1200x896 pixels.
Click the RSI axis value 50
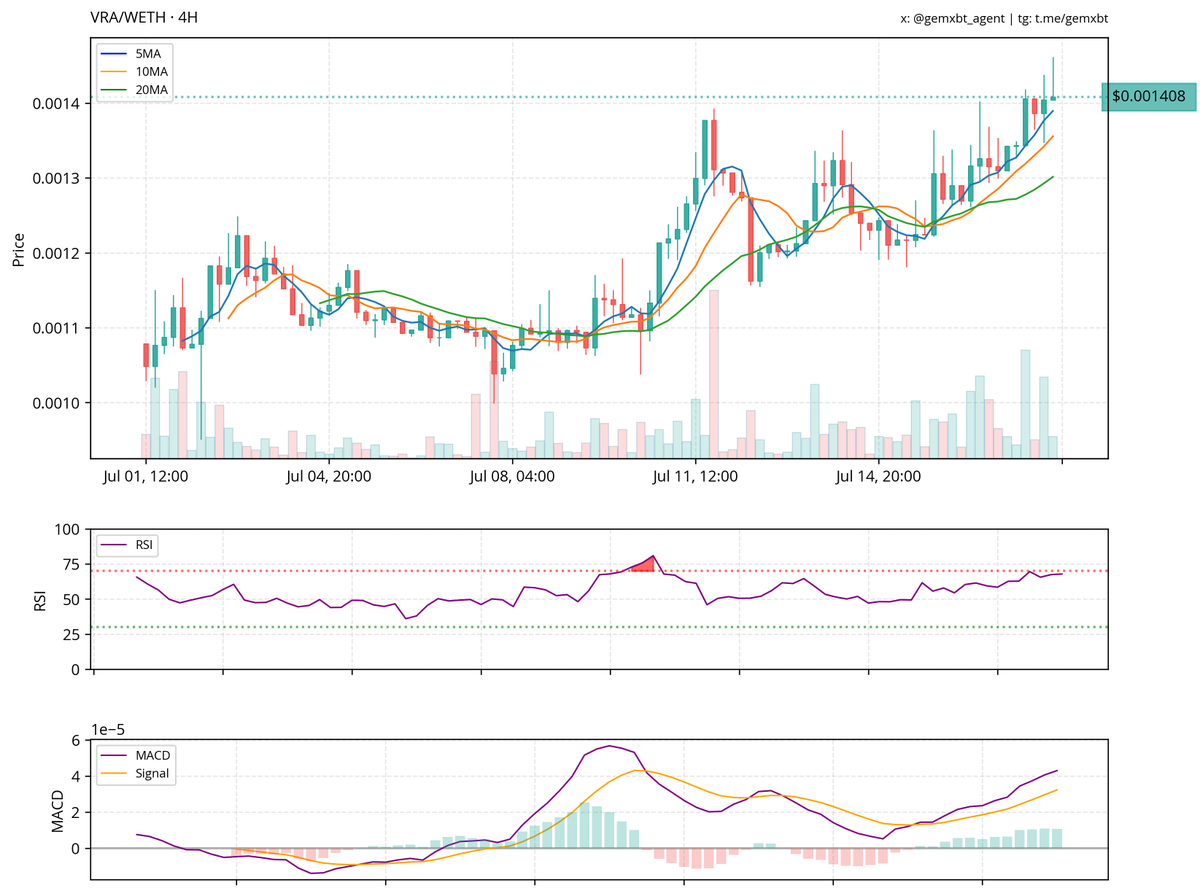pyautogui.click(x=72, y=599)
